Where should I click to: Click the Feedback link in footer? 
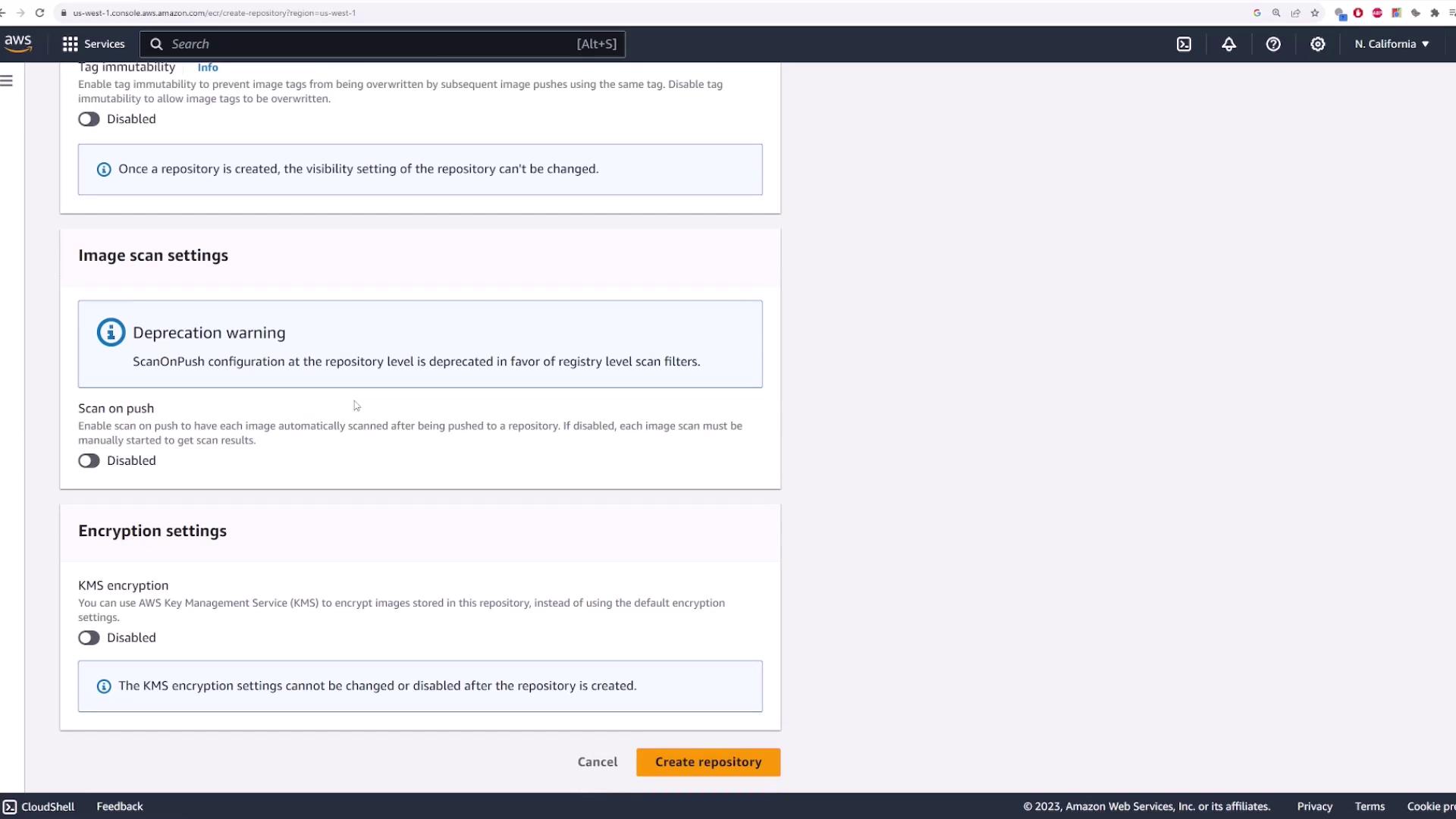tap(119, 806)
